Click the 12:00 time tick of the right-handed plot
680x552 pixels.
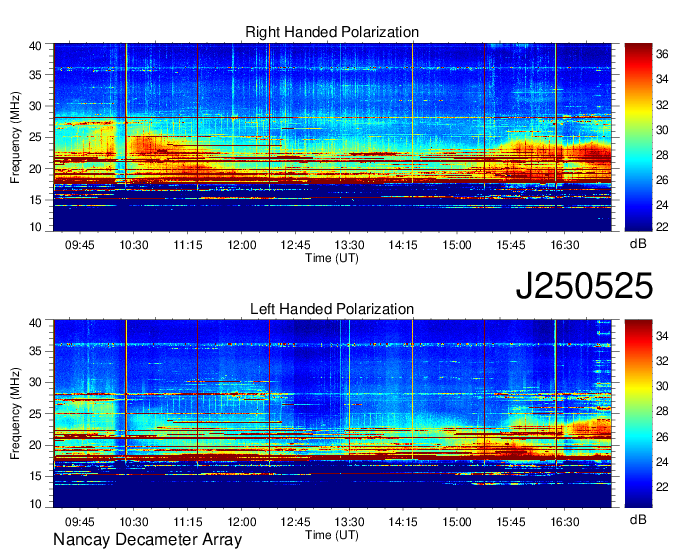pos(242,245)
